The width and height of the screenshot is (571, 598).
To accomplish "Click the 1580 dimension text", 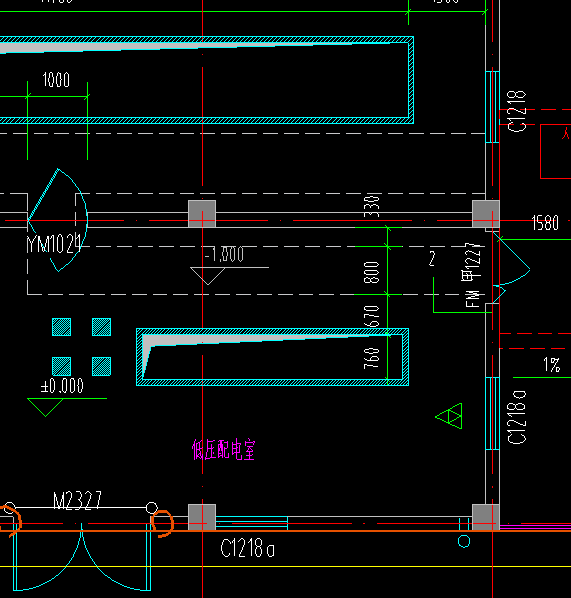I will [x=545, y=223].
